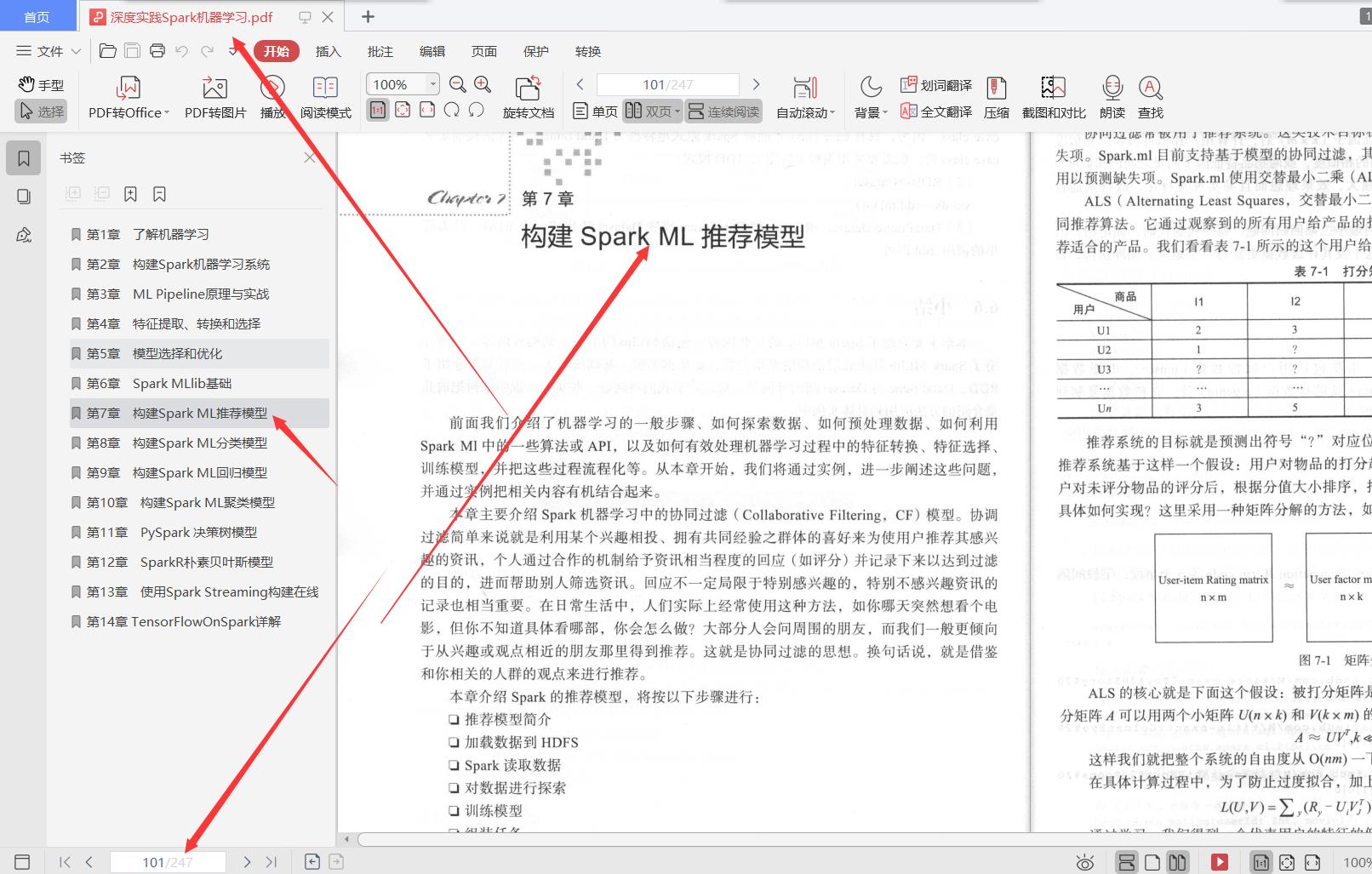The width and height of the screenshot is (1372, 874).
Task: Toggle eye protection mode in status bar
Action: (x=1084, y=862)
